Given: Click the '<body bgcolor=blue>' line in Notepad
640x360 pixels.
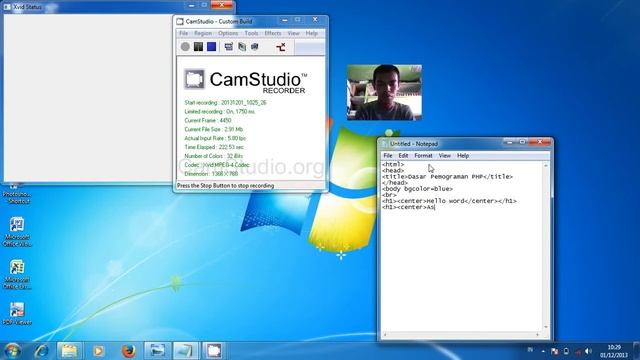Looking at the screenshot, I should pos(418,189).
